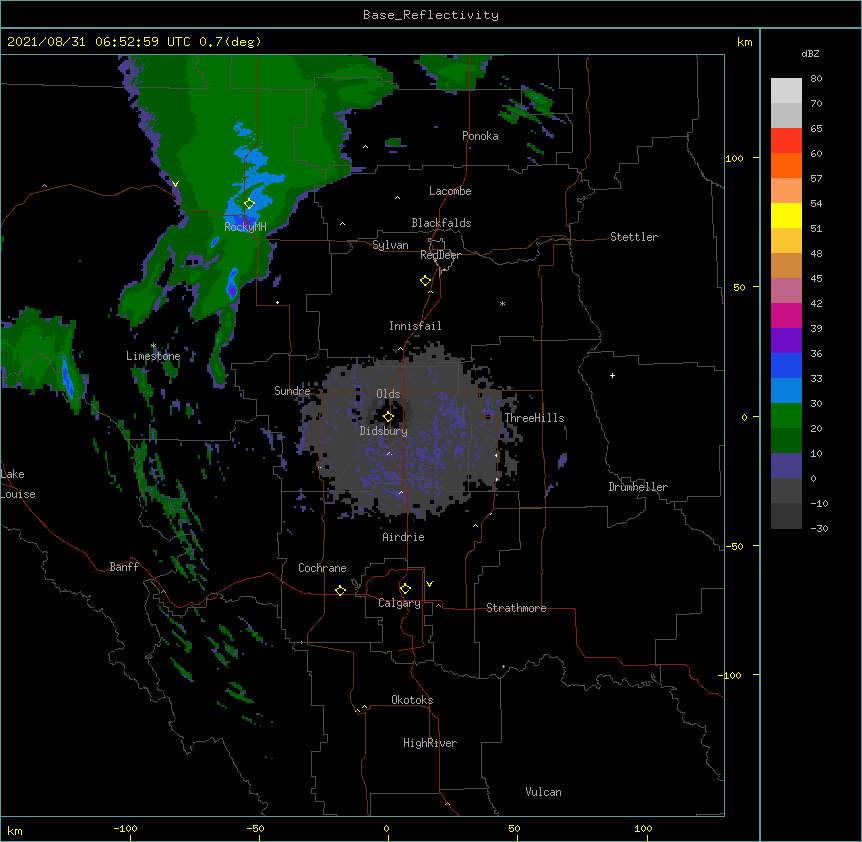Click the Cochrane town label

tap(322, 568)
